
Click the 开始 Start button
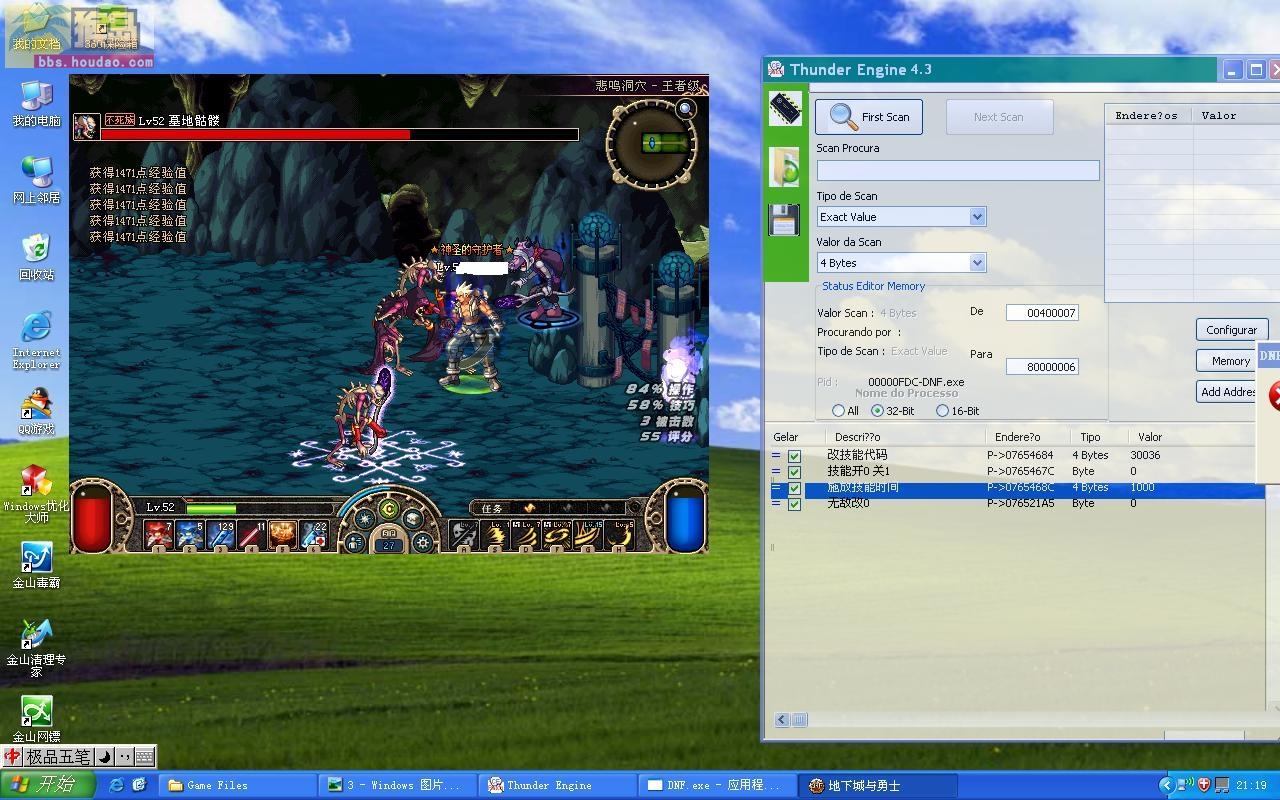pyautogui.click(x=47, y=785)
